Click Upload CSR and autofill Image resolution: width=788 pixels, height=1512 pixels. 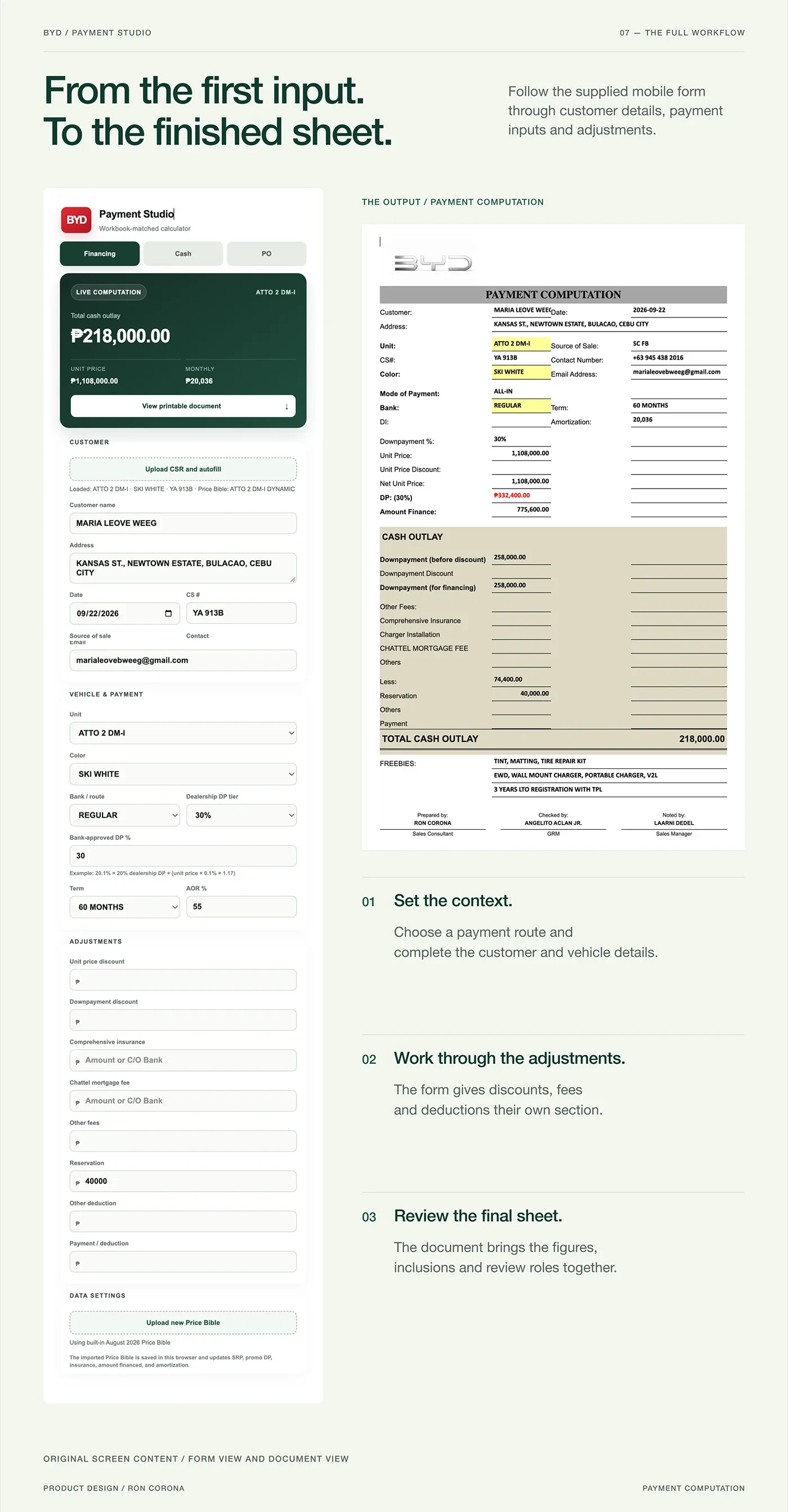coord(183,469)
